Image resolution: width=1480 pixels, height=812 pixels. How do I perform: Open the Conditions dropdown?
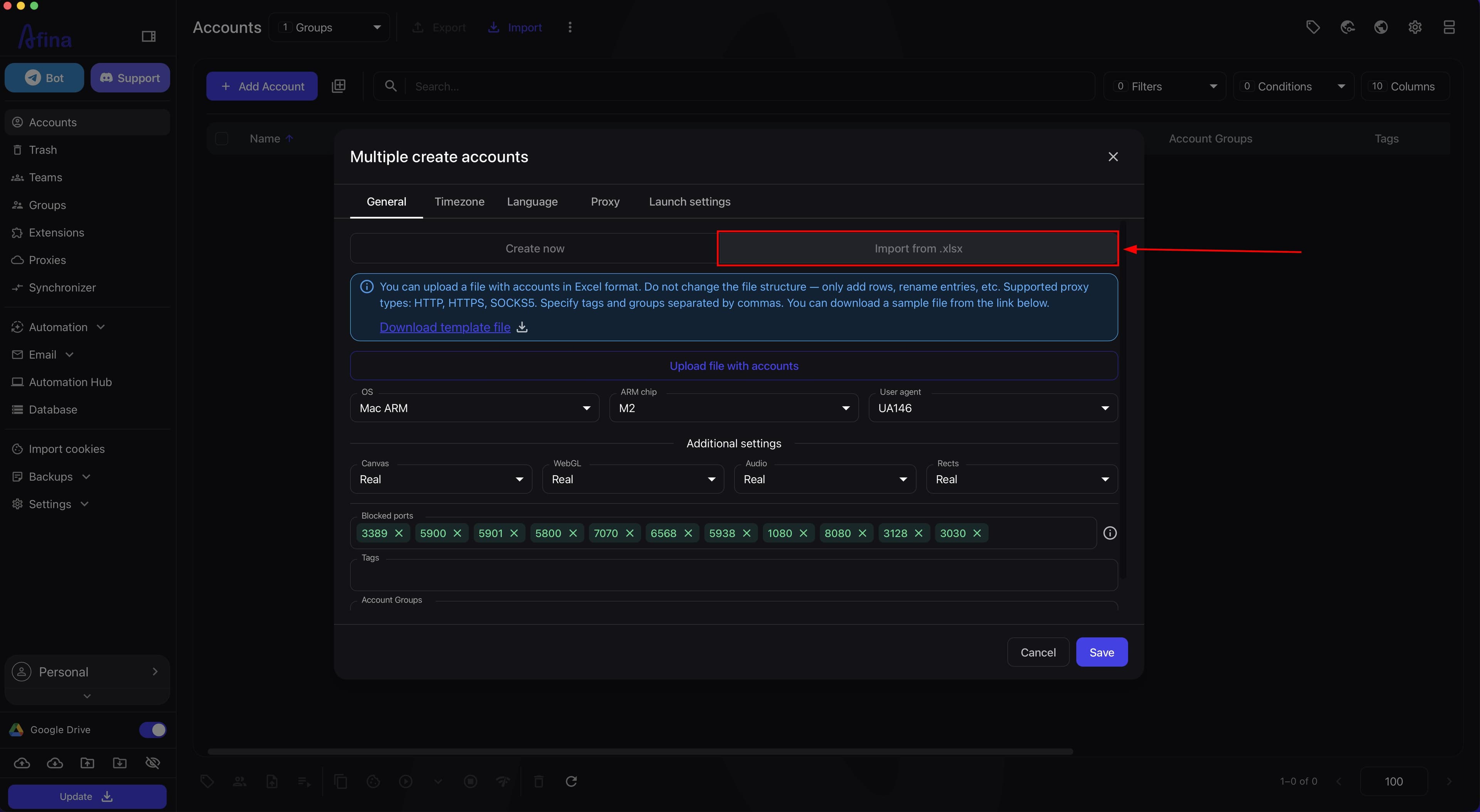pyautogui.click(x=1293, y=86)
